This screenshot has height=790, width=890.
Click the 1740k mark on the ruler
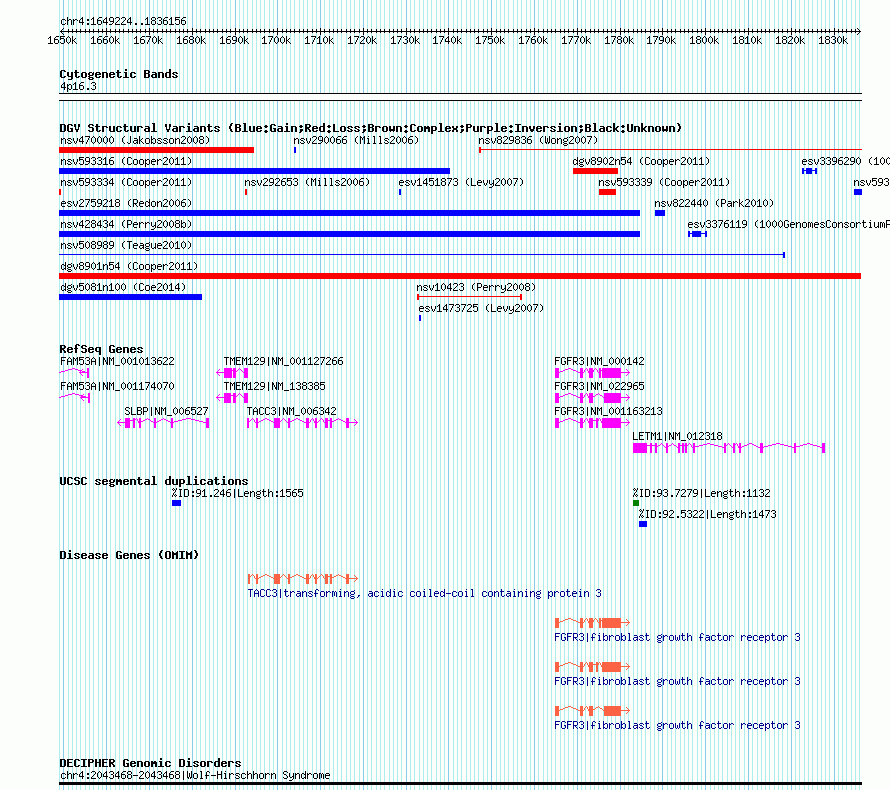(447, 40)
